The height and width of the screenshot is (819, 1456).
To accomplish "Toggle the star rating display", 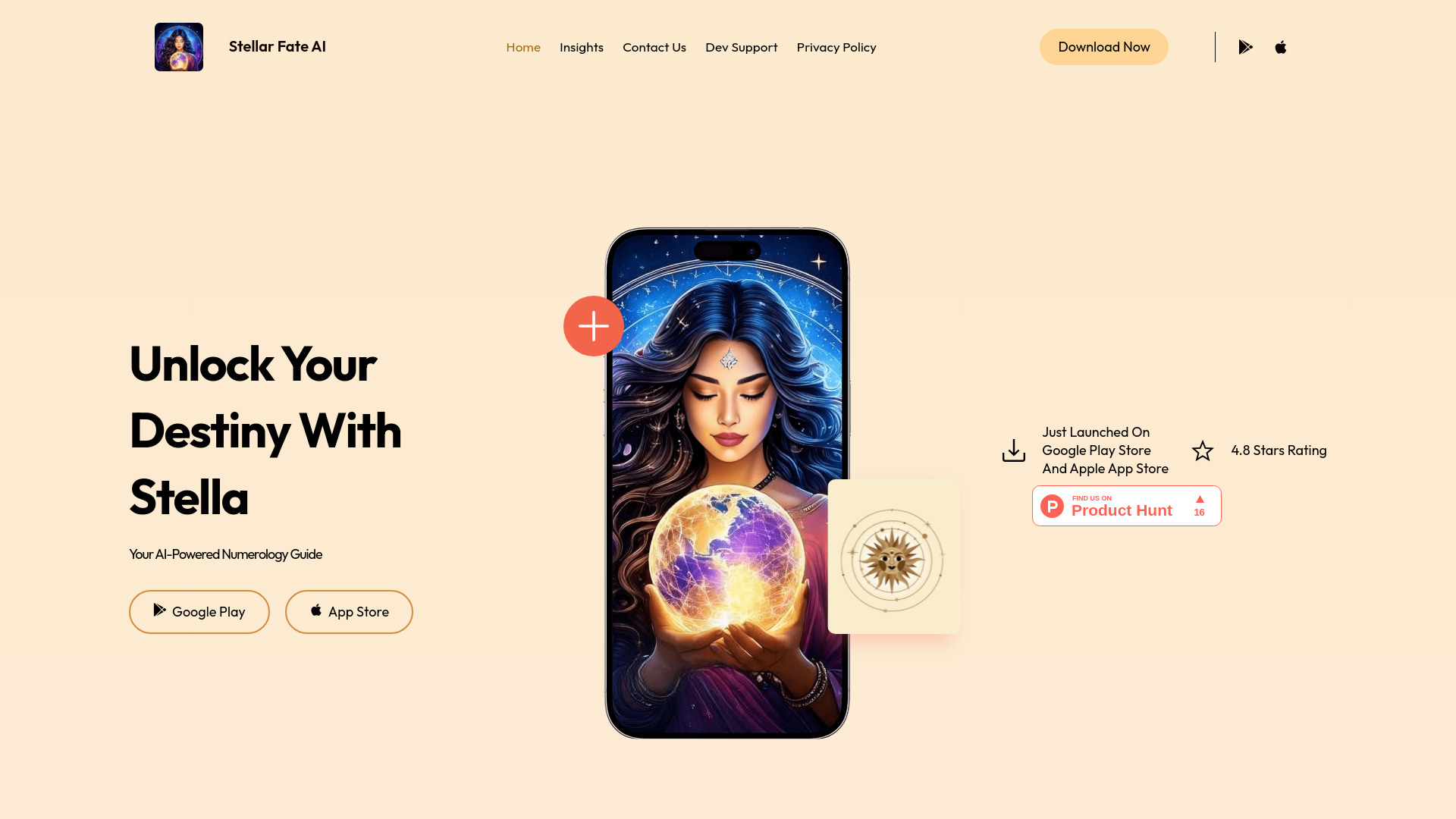I will pos(1203,450).
